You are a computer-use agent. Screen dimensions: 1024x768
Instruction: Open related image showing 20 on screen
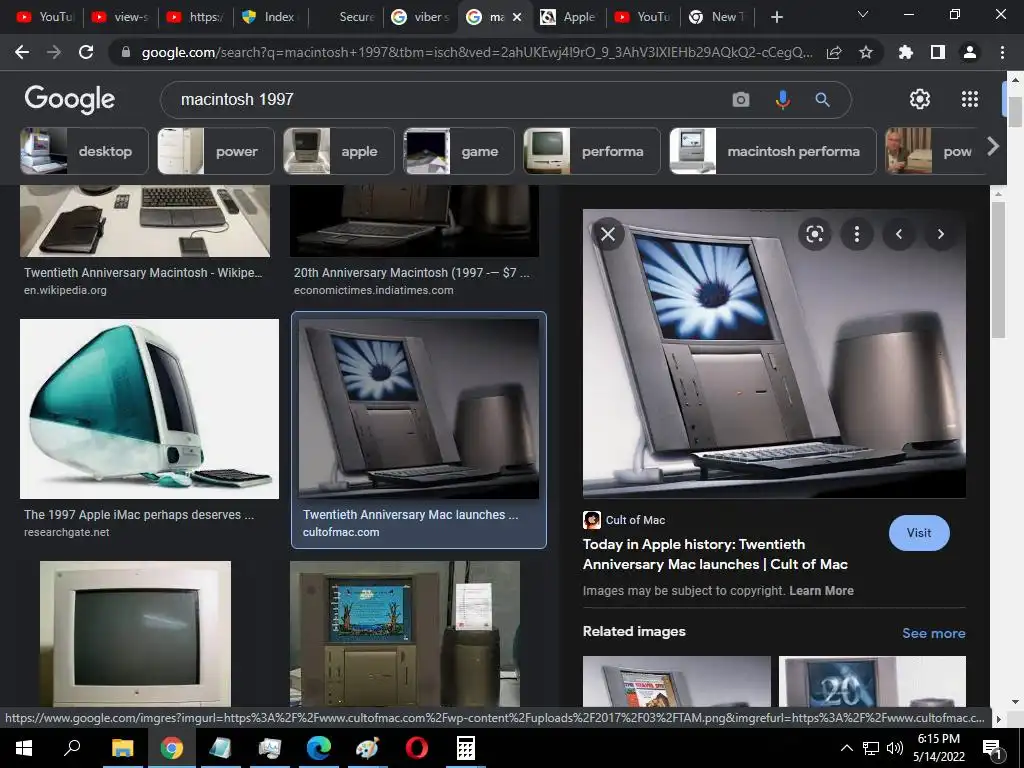pyautogui.click(x=872, y=681)
